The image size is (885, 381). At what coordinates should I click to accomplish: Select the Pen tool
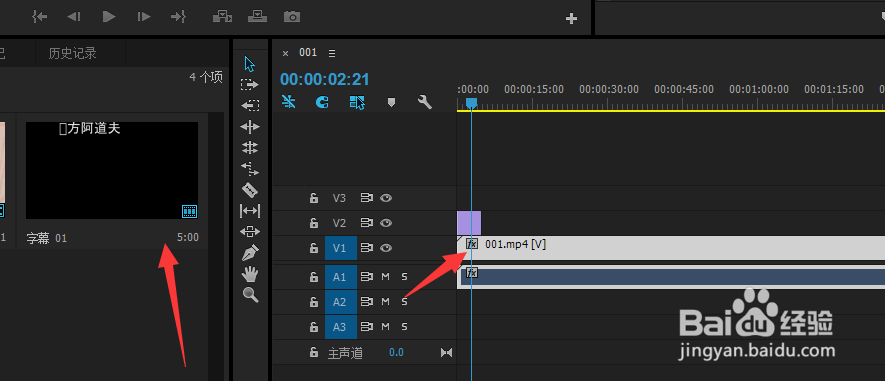click(x=250, y=253)
